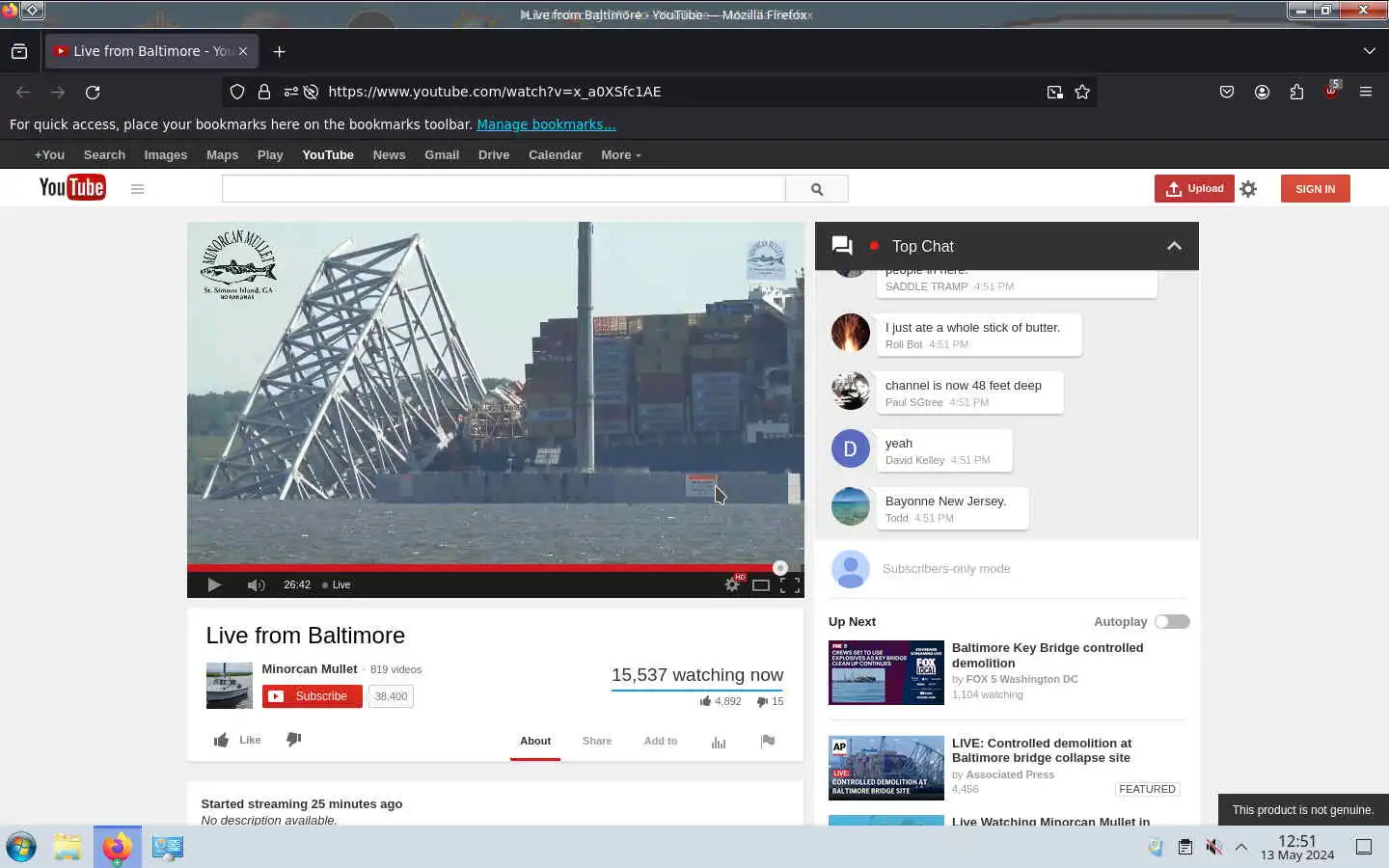Viewport: 1389px width, 868px height.
Task: Open the Manage bookmarks link
Action: pyautogui.click(x=546, y=124)
